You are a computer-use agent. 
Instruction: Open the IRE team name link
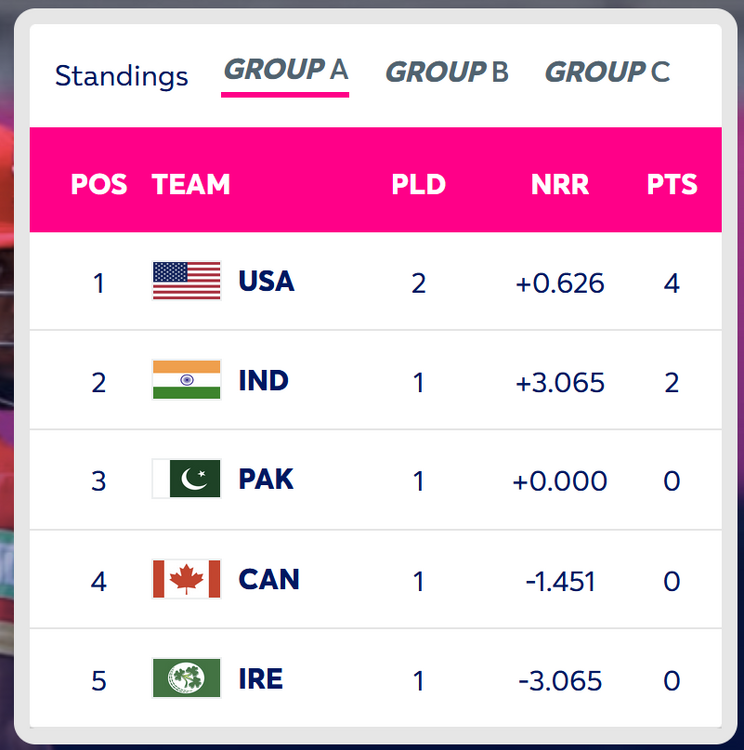tap(260, 679)
